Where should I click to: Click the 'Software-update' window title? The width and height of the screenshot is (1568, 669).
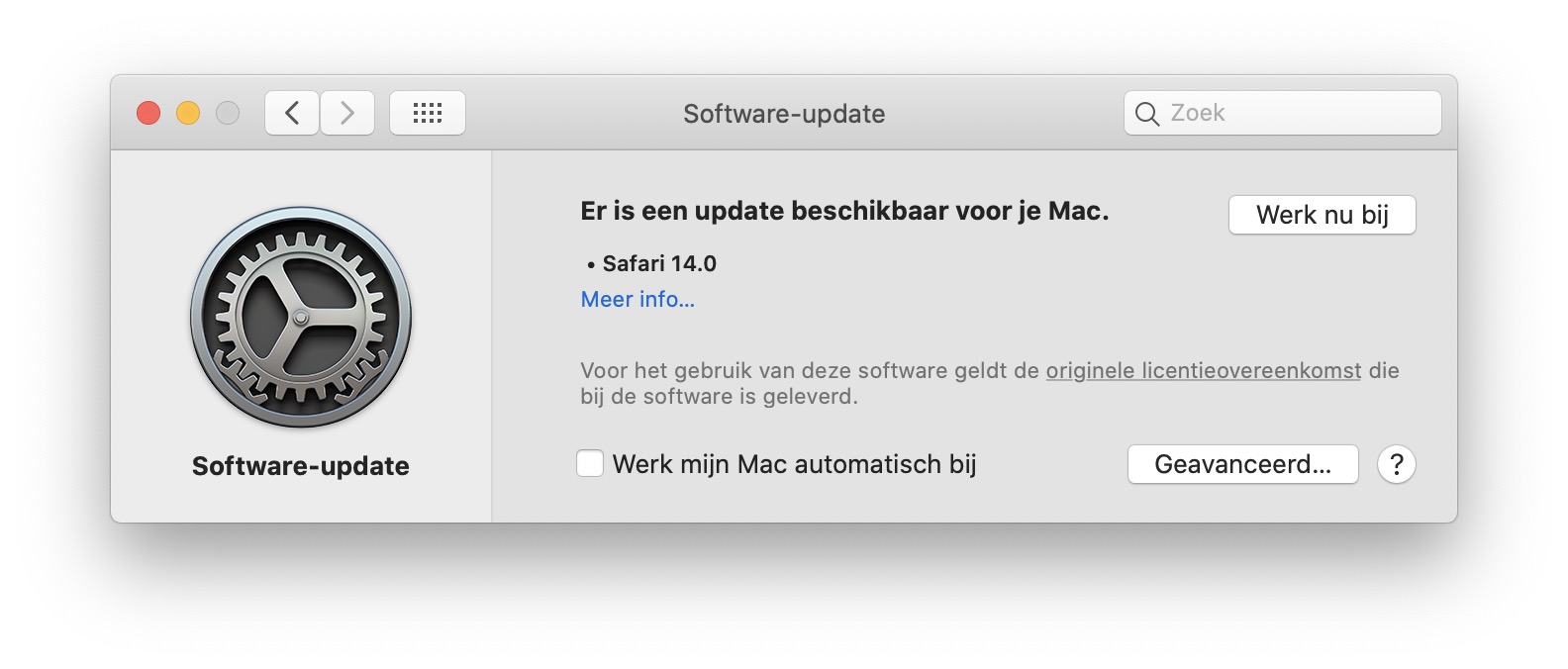pos(784,114)
